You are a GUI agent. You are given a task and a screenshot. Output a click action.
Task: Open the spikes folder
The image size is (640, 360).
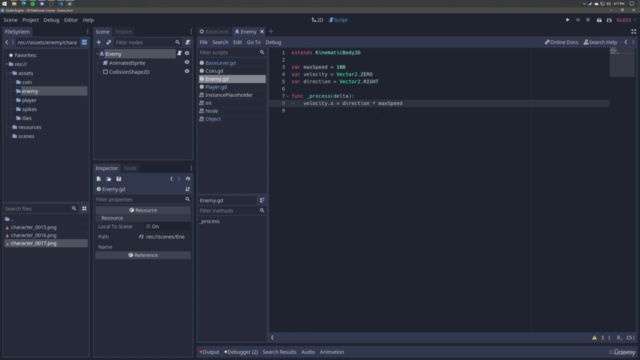[x=29, y=109]
